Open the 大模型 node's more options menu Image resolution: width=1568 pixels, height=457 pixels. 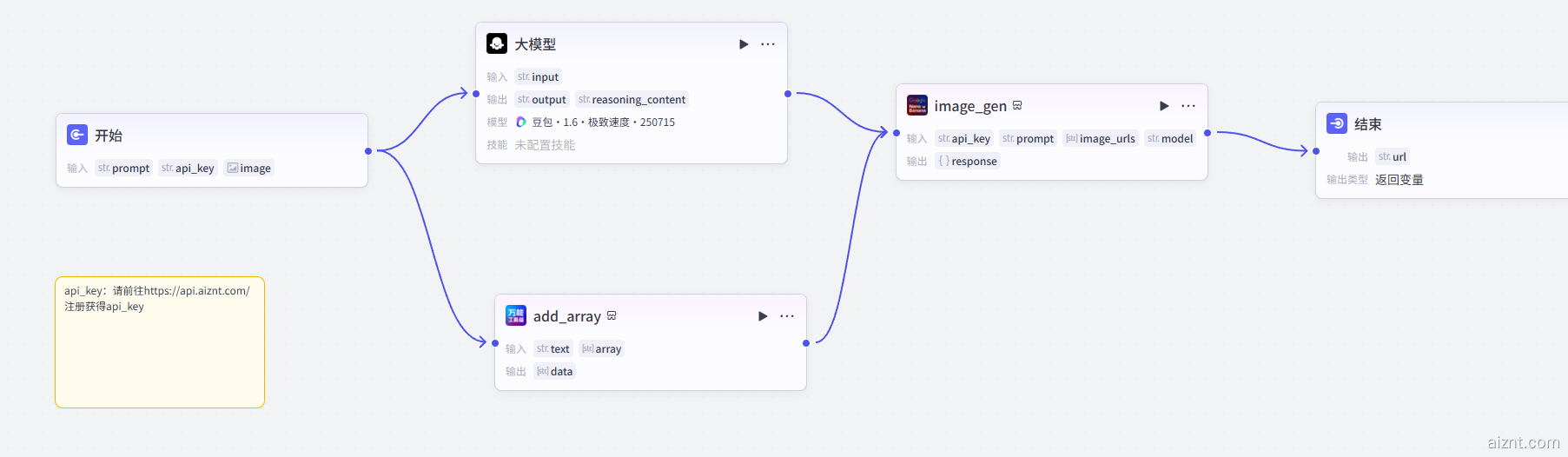pyautogui.click(x=768, y=44)
